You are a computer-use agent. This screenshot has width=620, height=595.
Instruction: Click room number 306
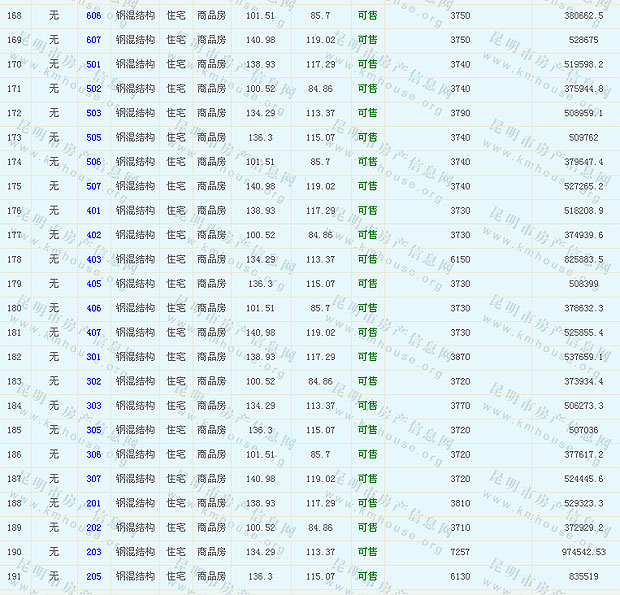click(93, 454)
